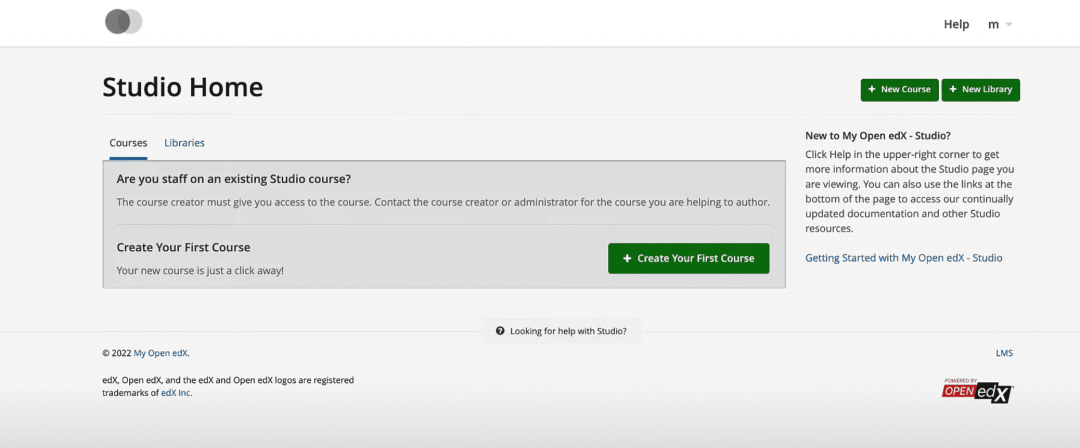The image size is (1080, 448).
Task: Click 'Your new course is just a click away!' text
Action: coord(200,271)
